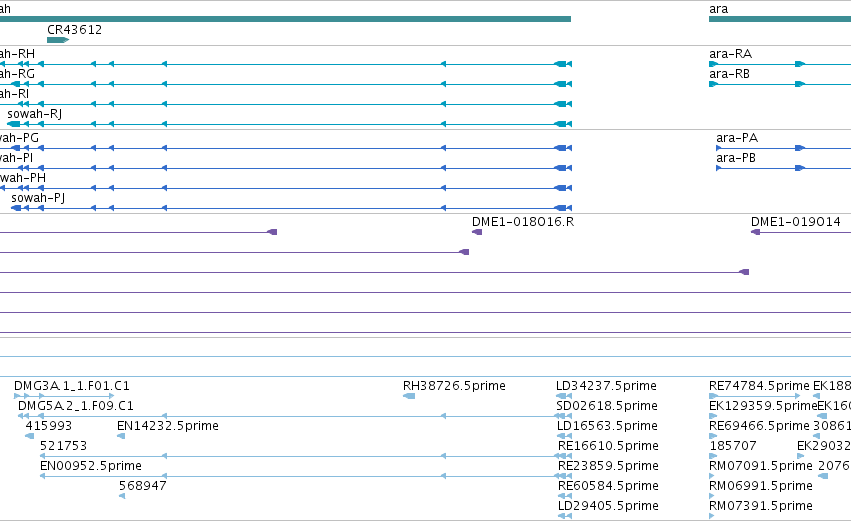Select the LD29405.5prime EST label
The height and width of the screenshot is (521, 851).
pos(608,506)
